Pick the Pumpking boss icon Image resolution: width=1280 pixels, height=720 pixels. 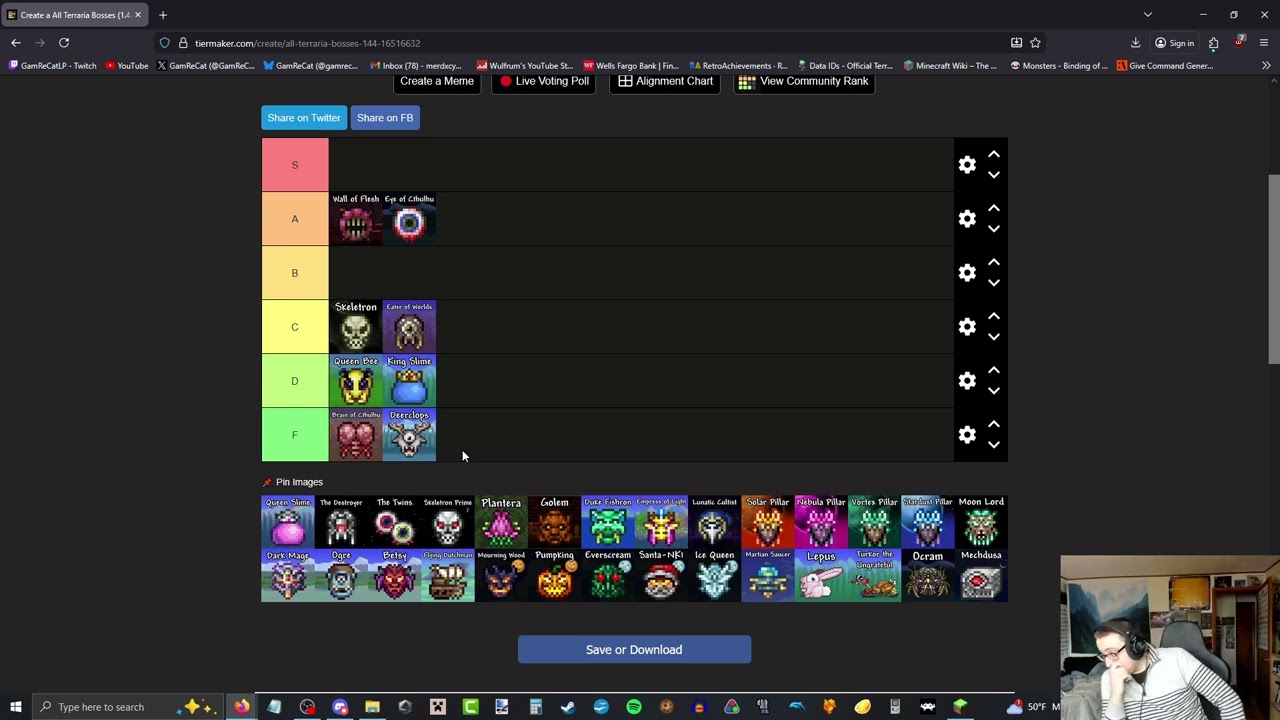[554, 575]
